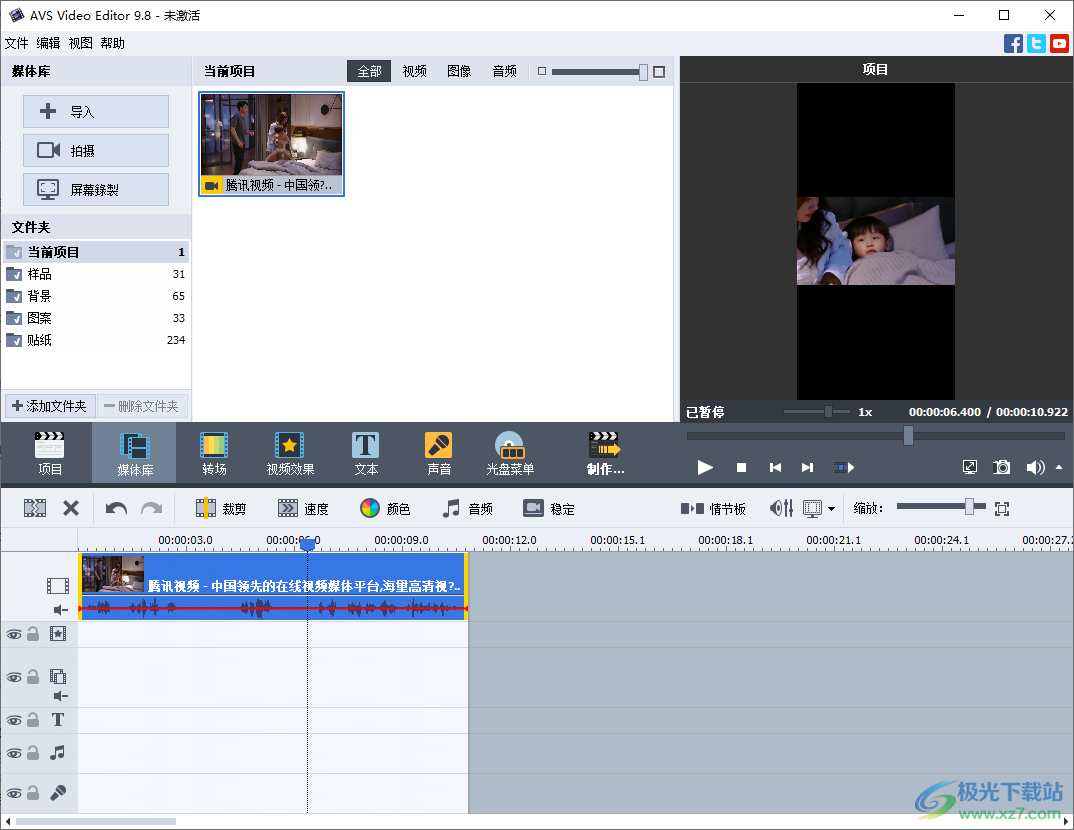The image size is (1074, 830).
Task: Click the split clip icon in timeline toolbar
Action: (x=35, y=508)
